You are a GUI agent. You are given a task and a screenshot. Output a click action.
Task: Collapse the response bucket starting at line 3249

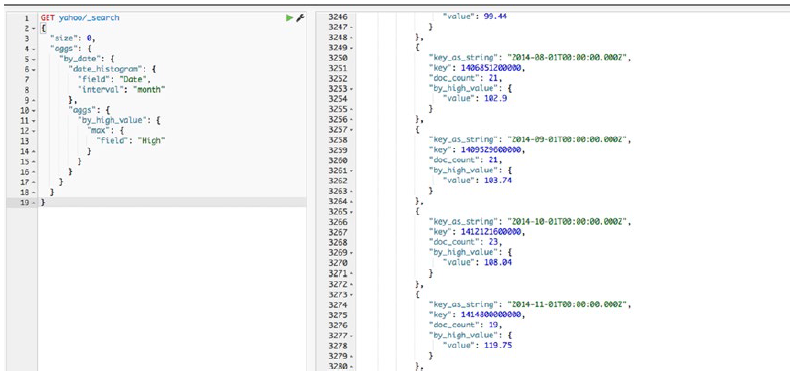point(352,48)
